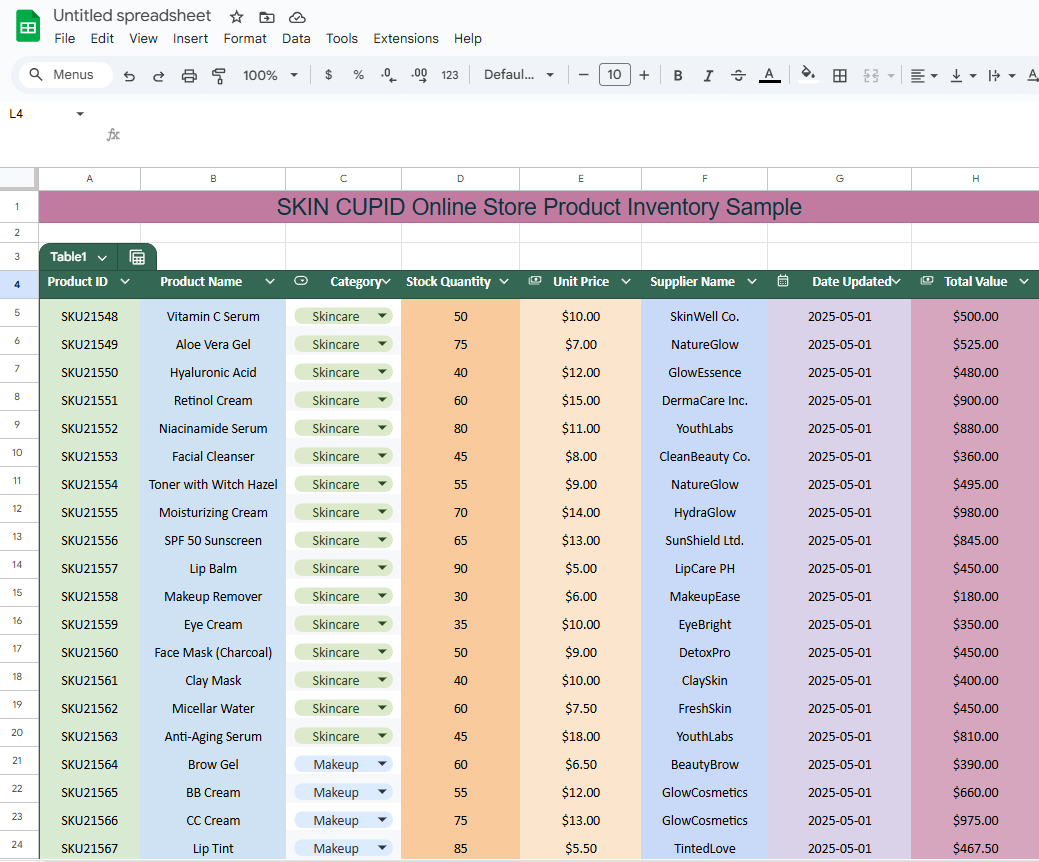The width and height of the screenshot is (1039, 862).
Task: Open the Data menu
Action: point(296,38)
